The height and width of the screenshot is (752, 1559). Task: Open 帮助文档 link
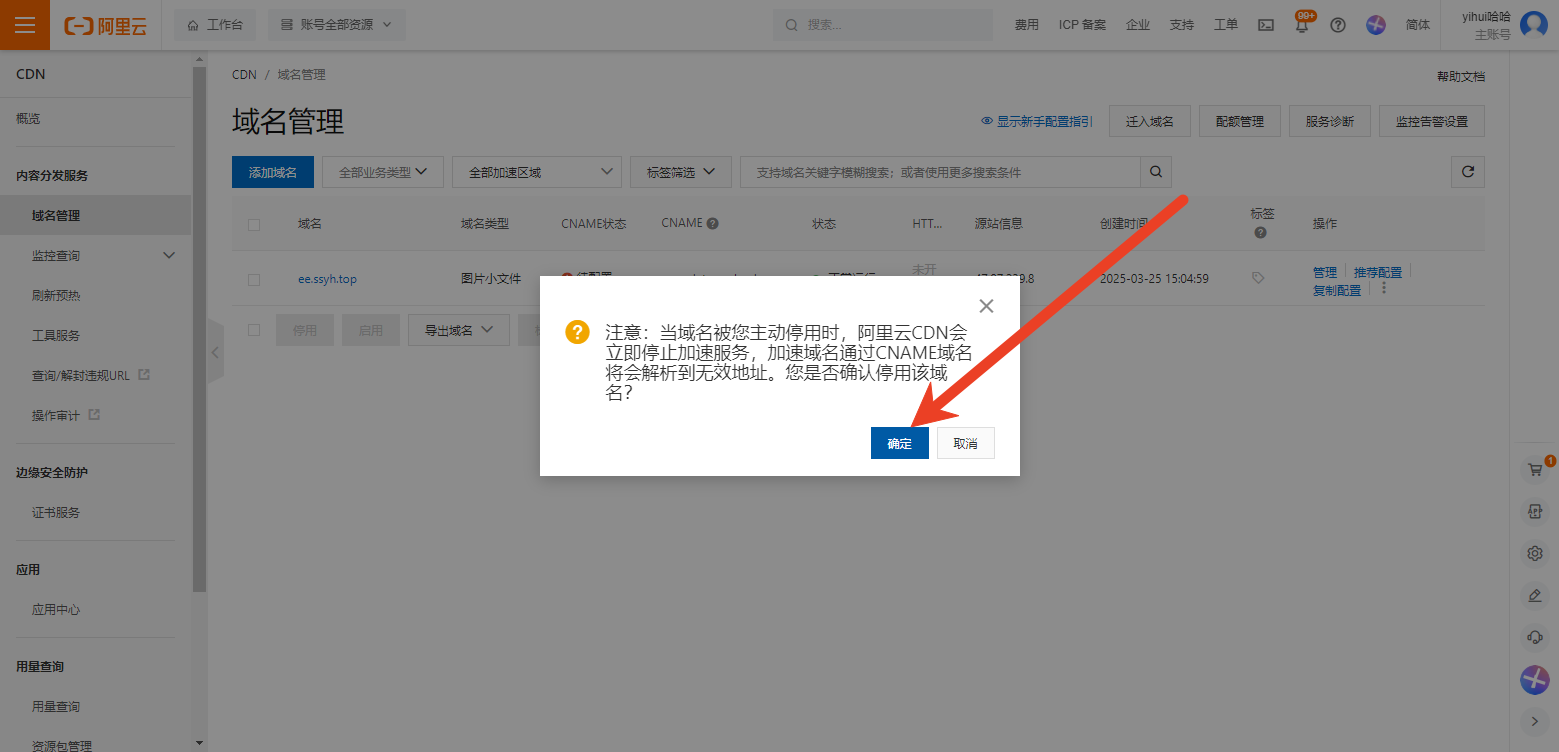coord(1460,77)
